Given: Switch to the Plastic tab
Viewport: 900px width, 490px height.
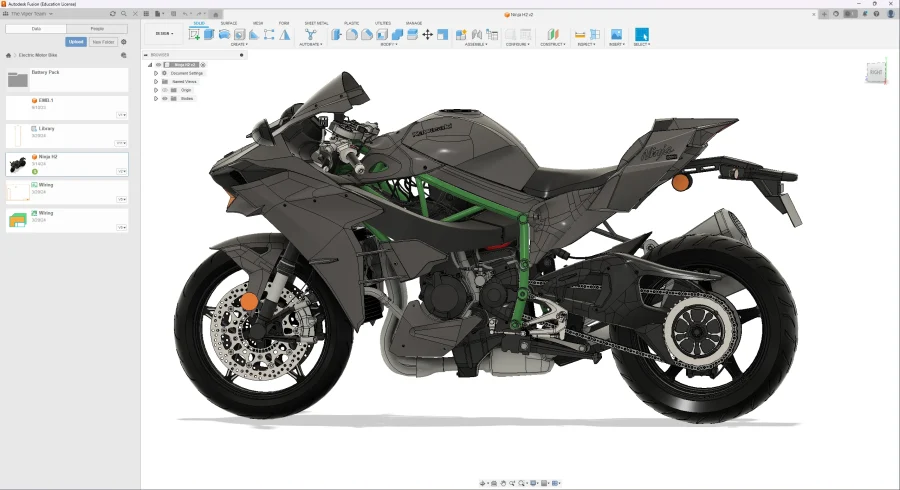Looking at the screenshot, I should click(351, 23).
